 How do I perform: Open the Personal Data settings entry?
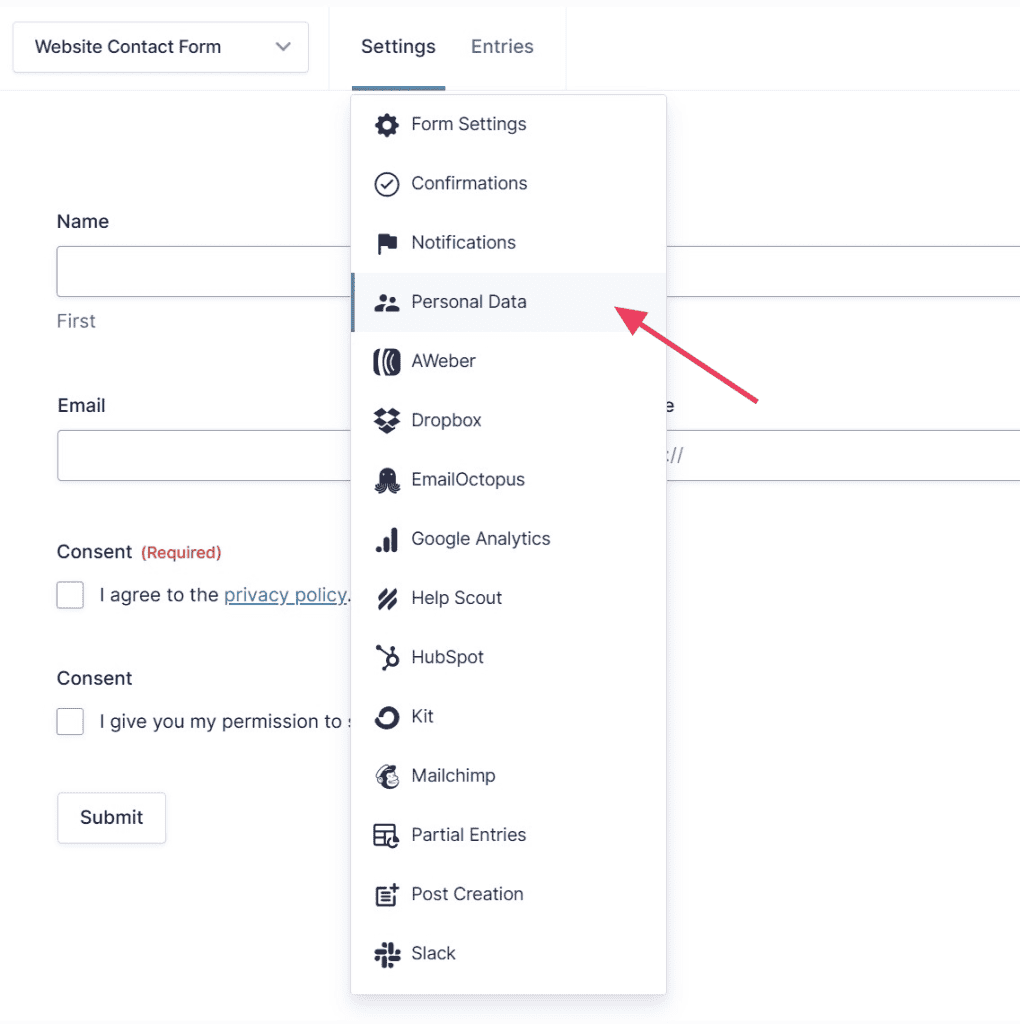click(x=508, y=302)
